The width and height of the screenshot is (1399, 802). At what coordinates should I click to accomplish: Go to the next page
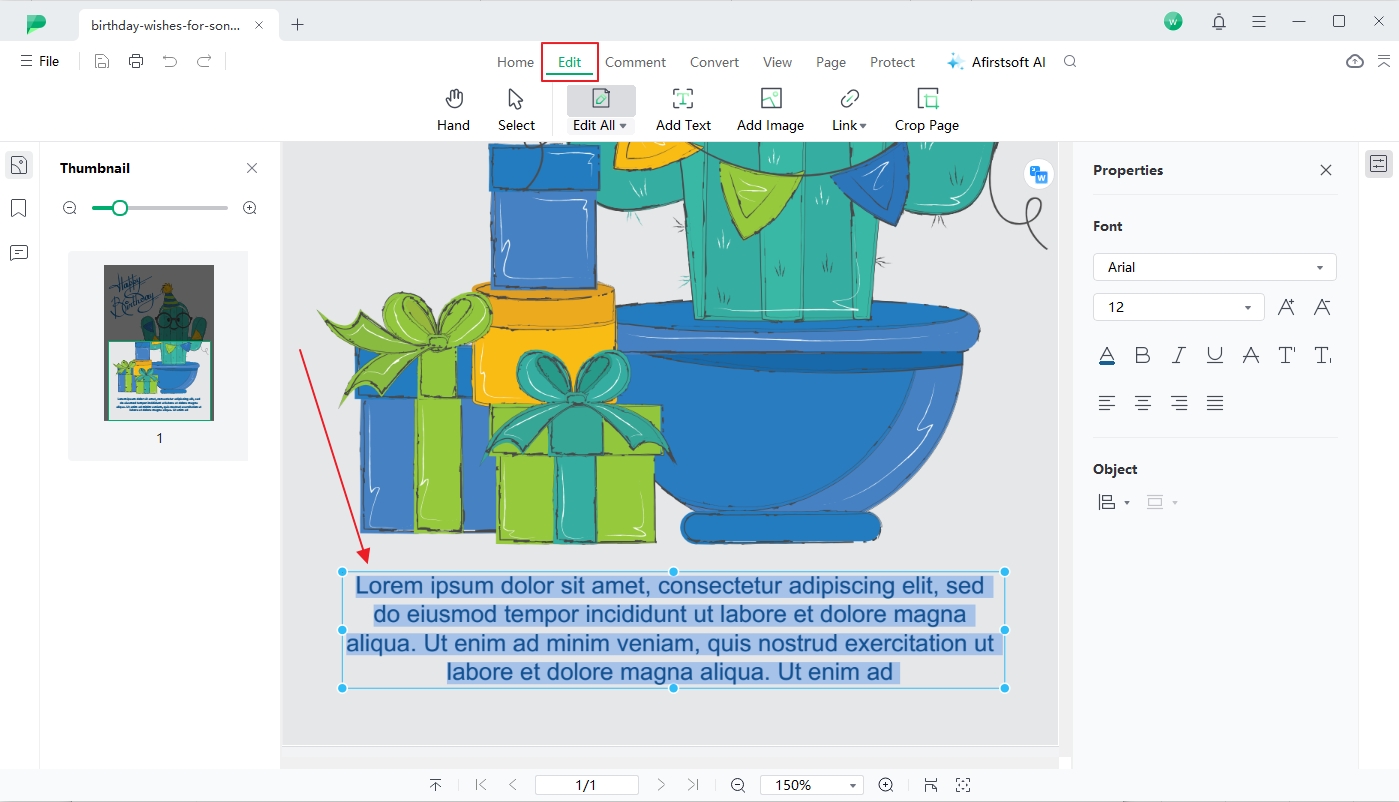[x=661, y=785]
